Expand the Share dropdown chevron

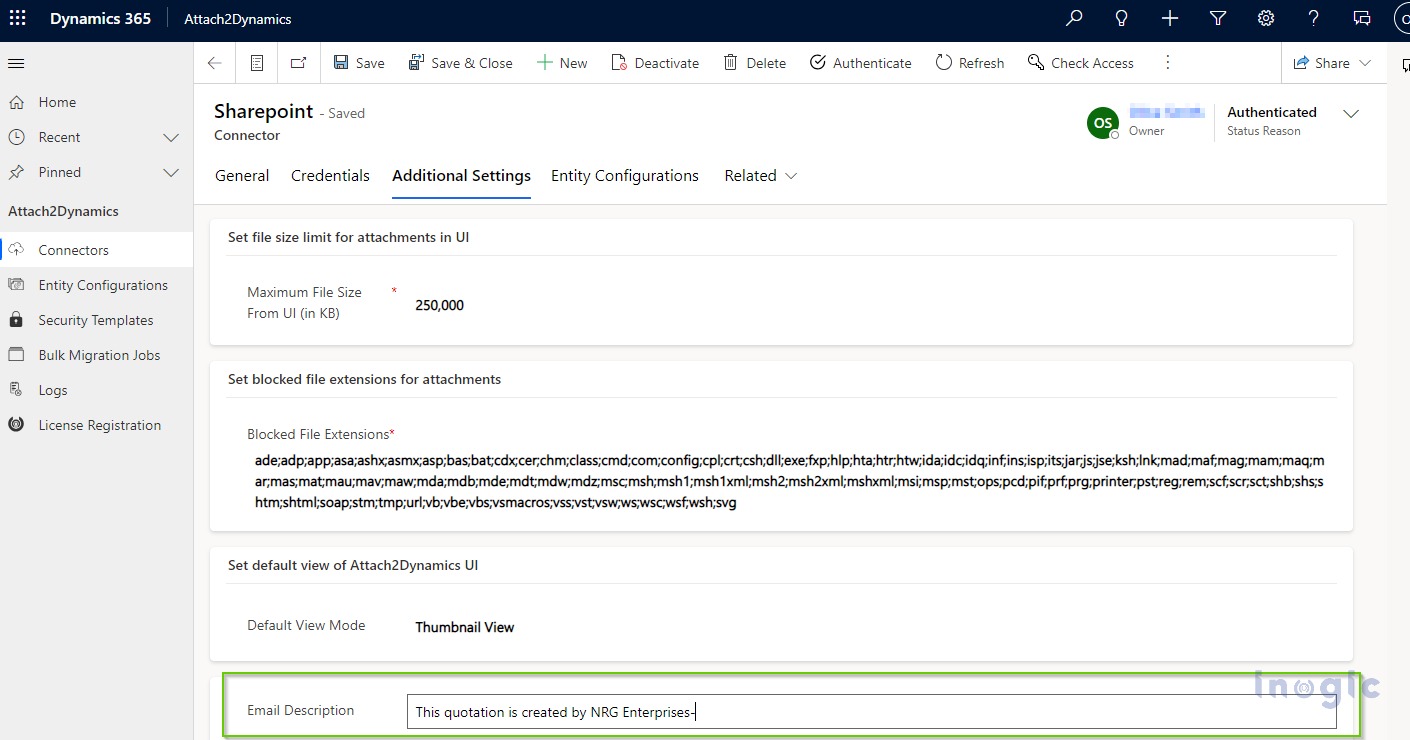[x=1365, y=63]
